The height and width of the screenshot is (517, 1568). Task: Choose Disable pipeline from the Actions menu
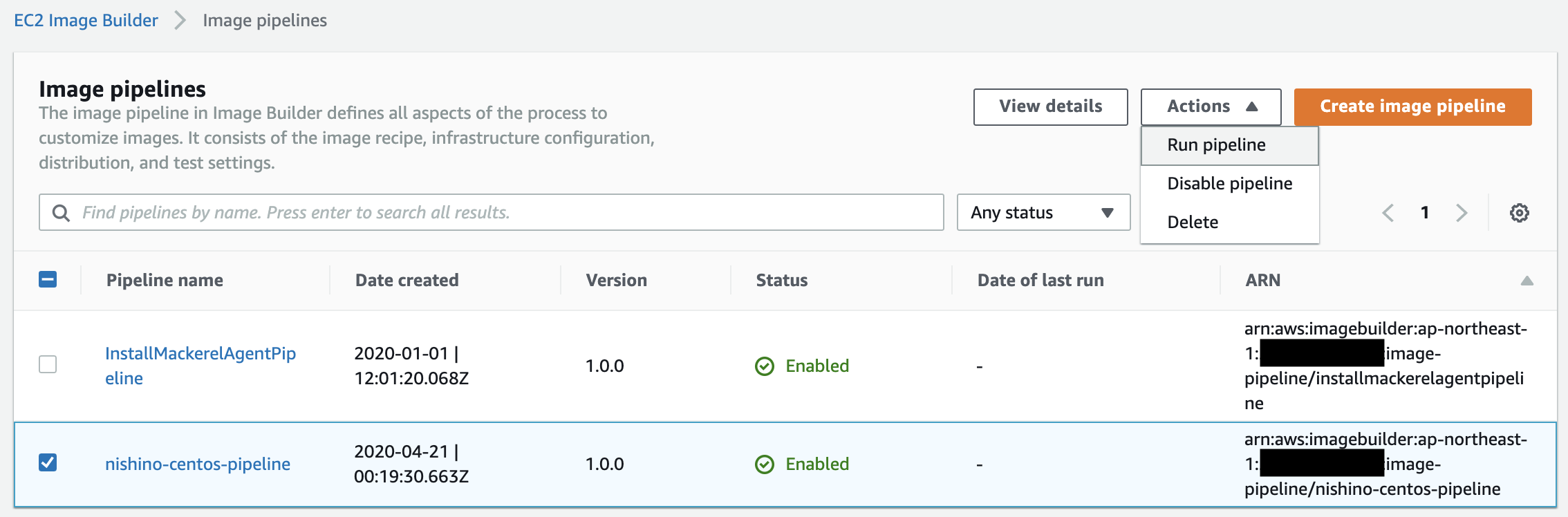(1229, 184)
